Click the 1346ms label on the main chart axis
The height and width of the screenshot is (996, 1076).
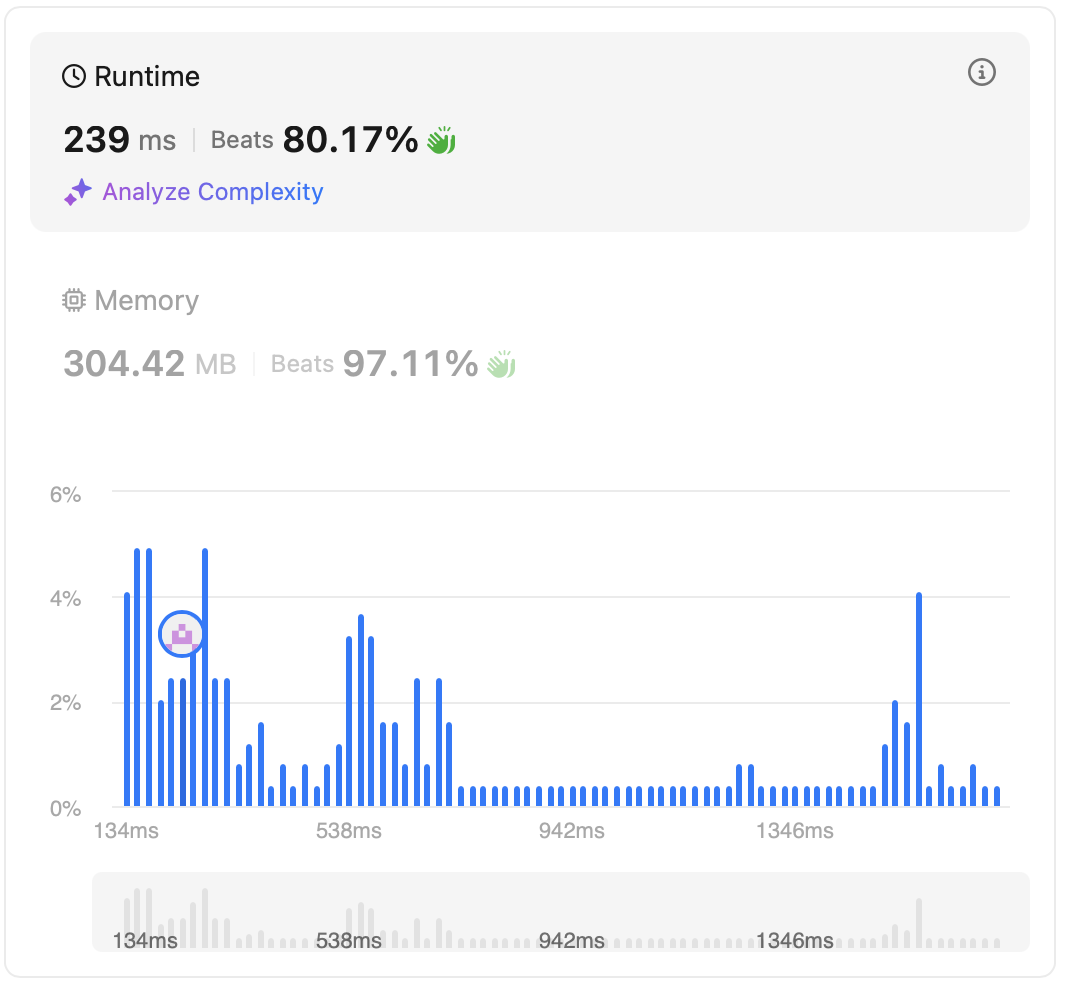[795, 831]
